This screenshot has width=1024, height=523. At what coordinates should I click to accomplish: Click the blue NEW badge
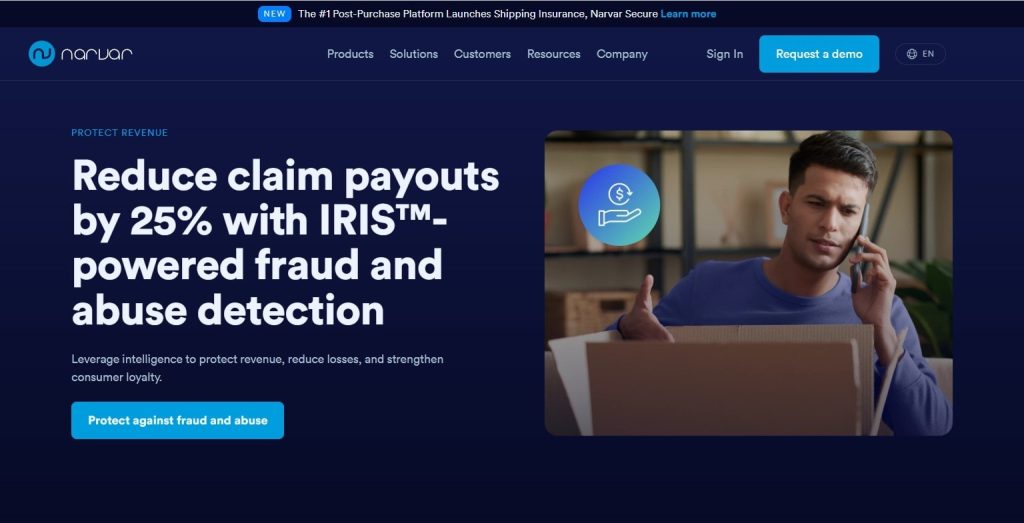click(274, 14)
